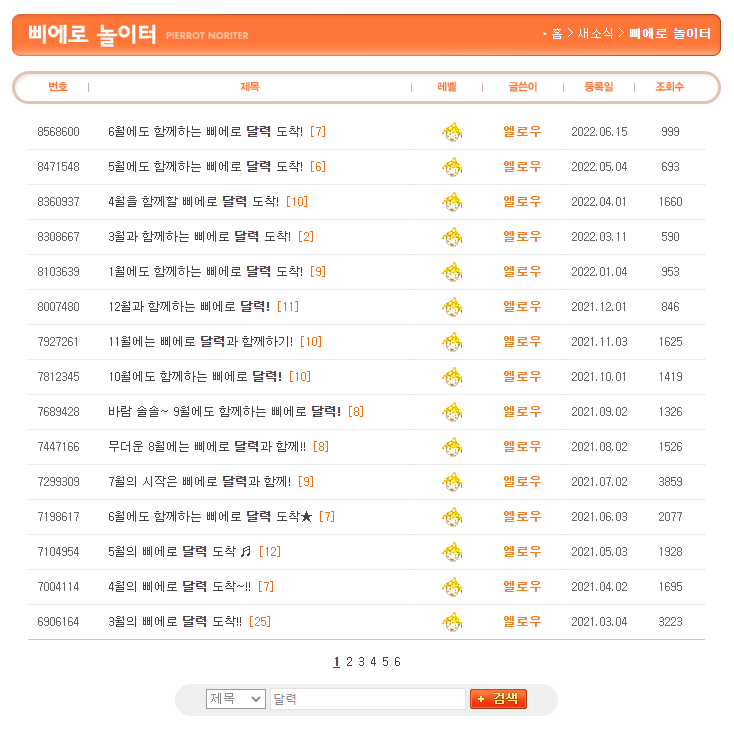The width and height of the screenshot is (734, 729).
Task: Go to page 6 of results
Action: 397,662
